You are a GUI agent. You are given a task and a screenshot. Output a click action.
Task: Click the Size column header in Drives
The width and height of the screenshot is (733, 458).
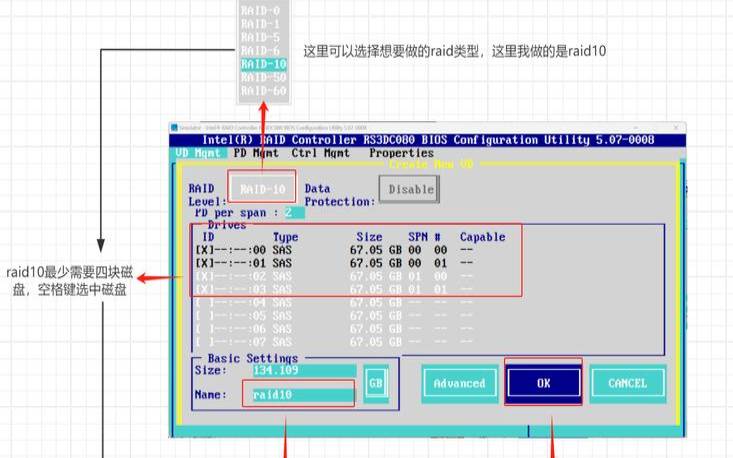click(369, 237)
